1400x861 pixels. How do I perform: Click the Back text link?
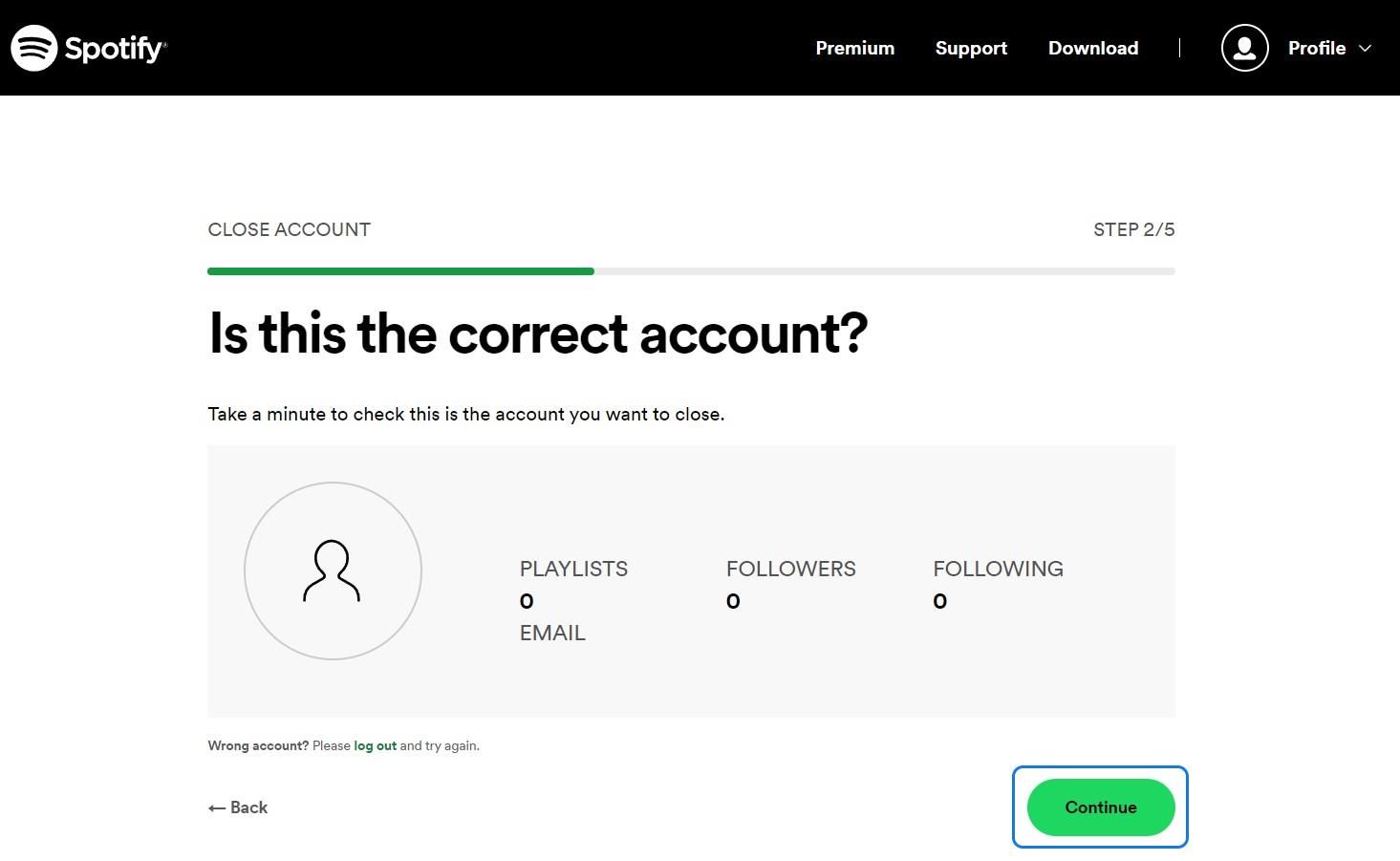click(x=248, y=807)
